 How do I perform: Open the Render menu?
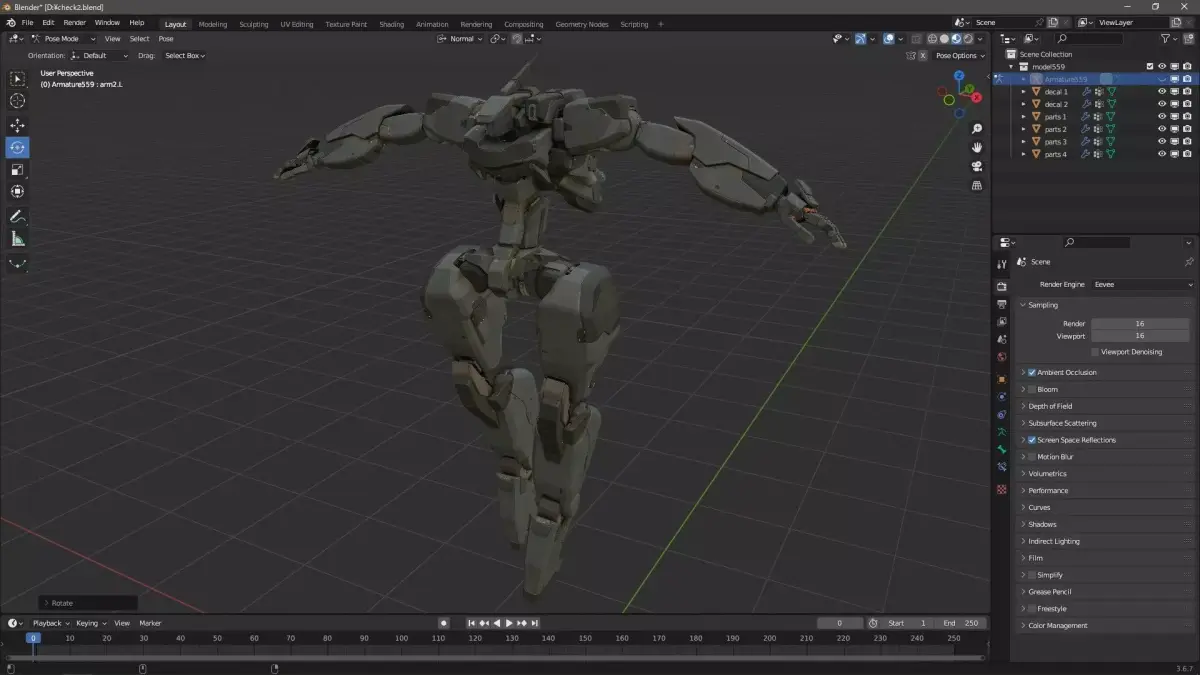click(75, 22)
